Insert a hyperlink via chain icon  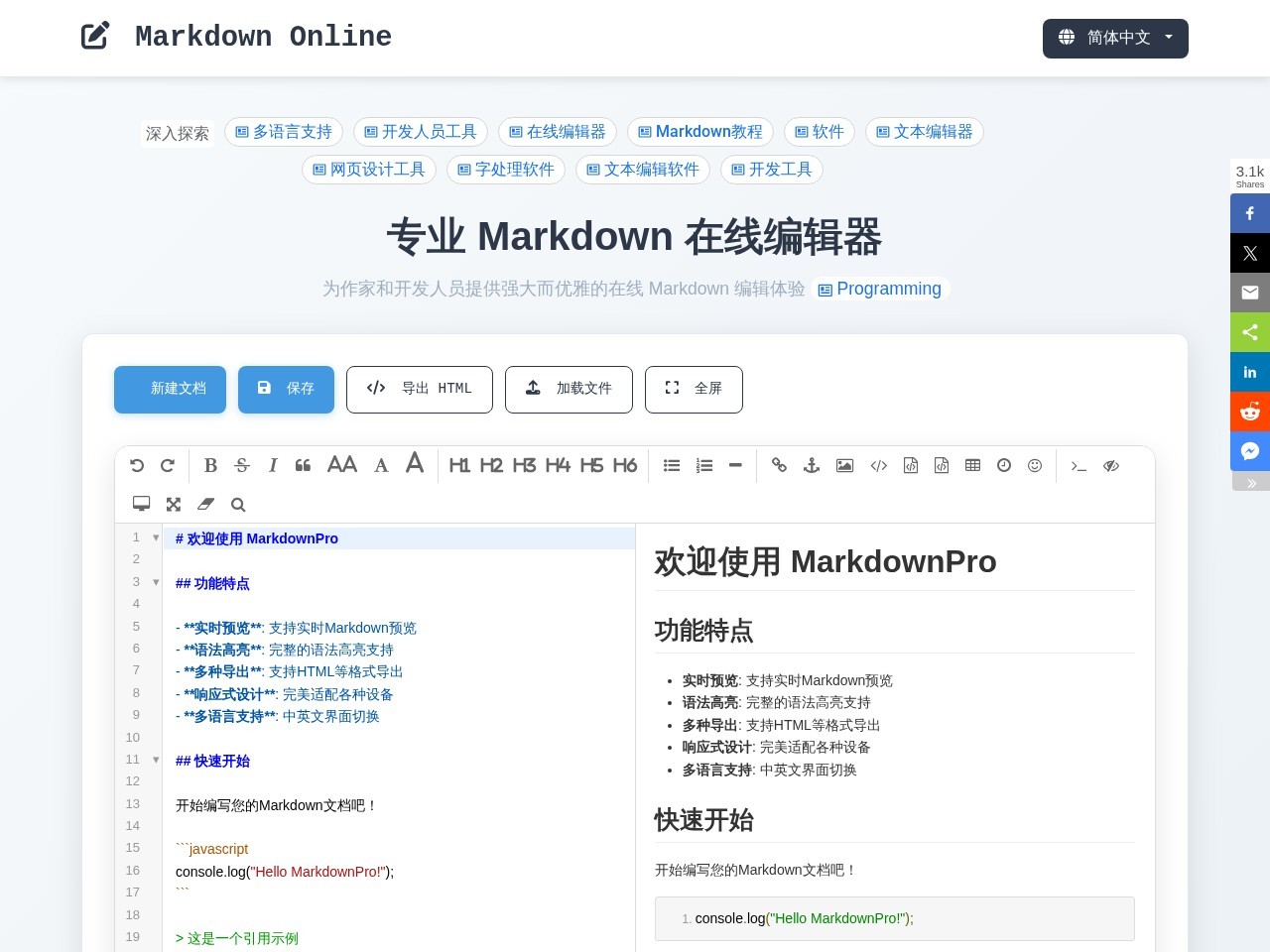coord(779,465)
